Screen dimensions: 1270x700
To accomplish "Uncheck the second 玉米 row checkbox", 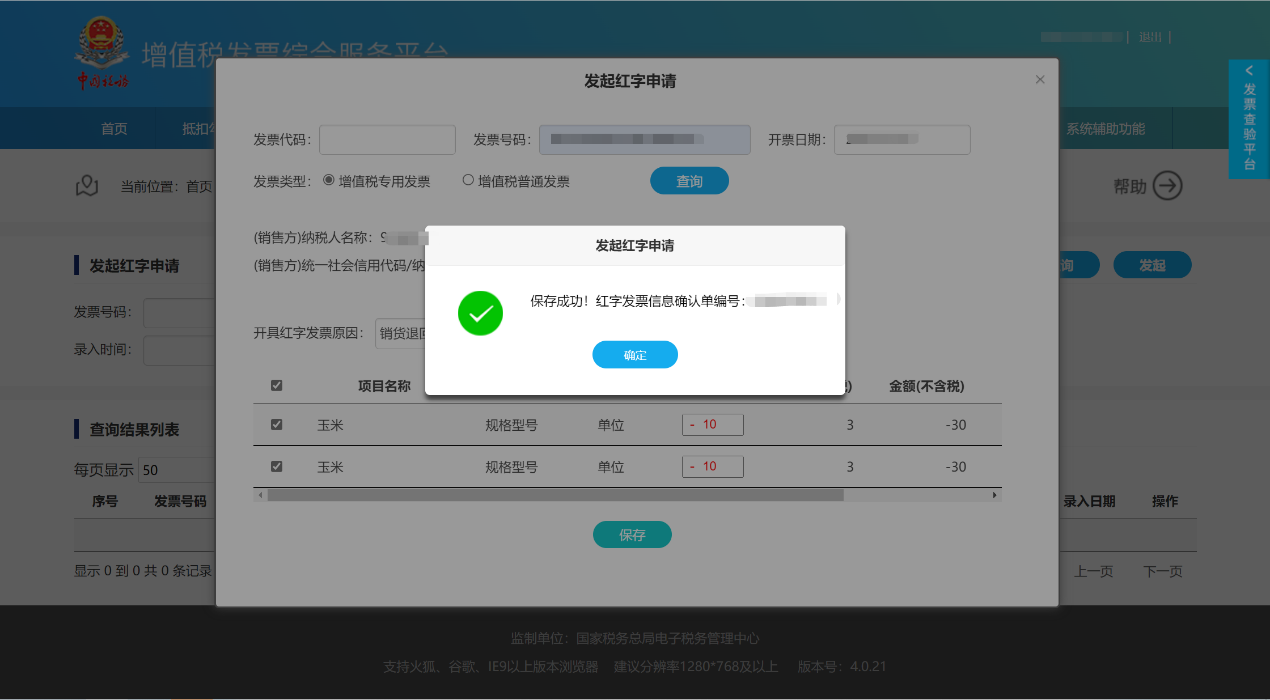I will pos(277,466).
